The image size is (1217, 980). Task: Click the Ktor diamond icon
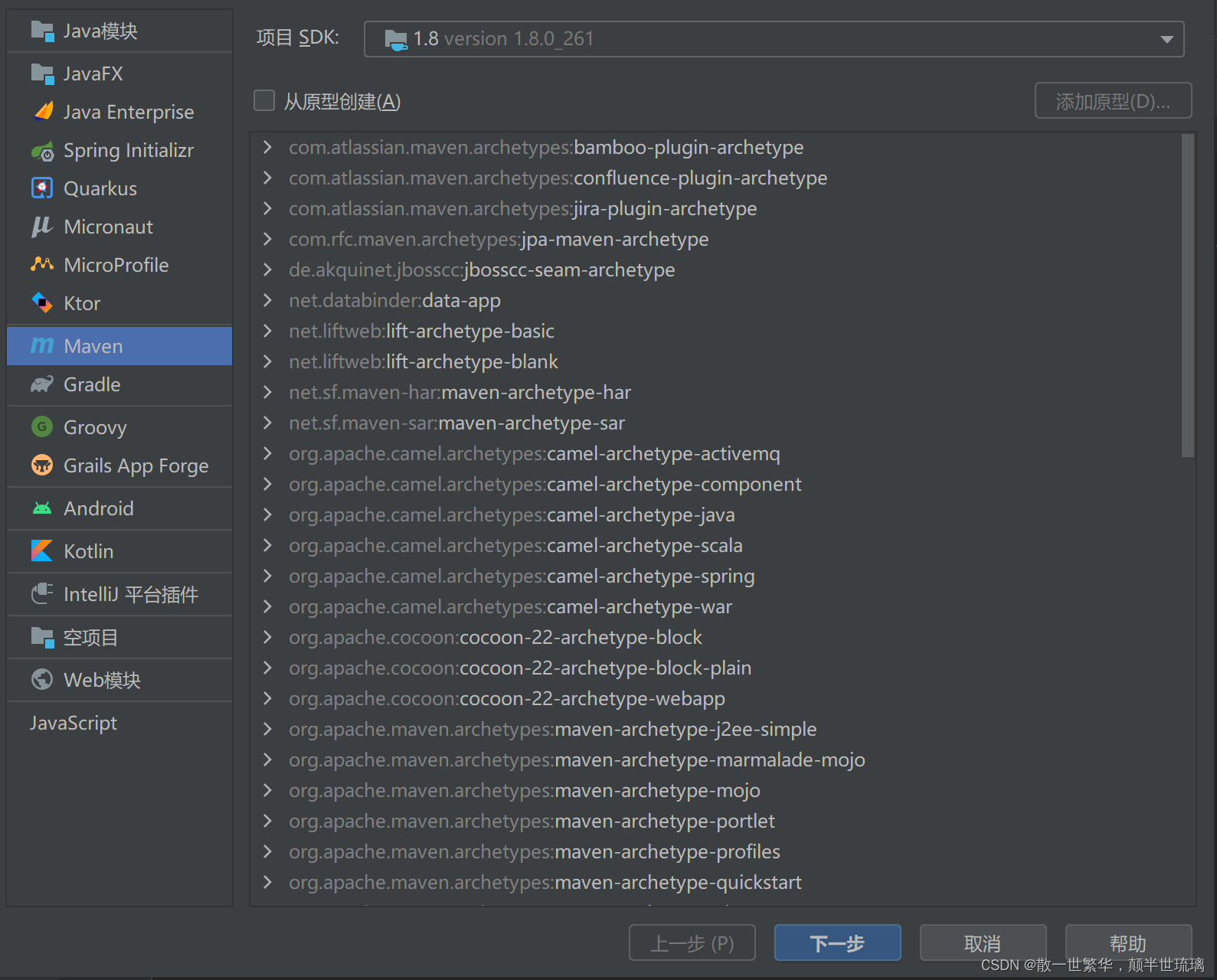[42, 303]
